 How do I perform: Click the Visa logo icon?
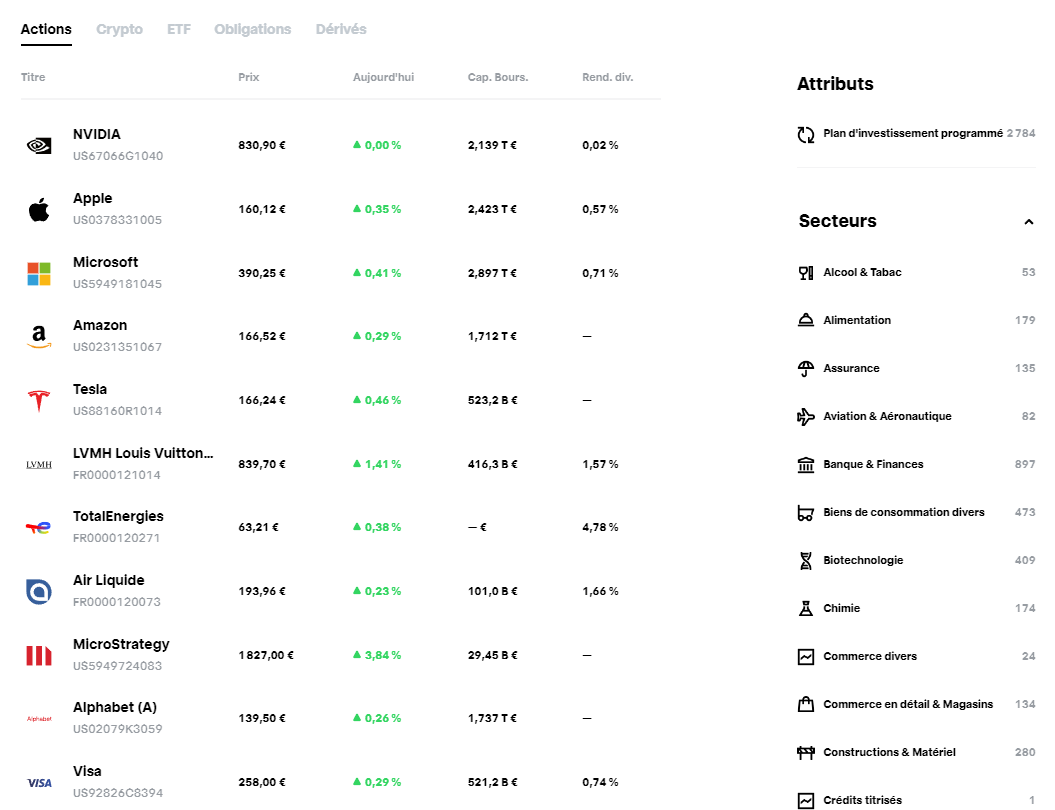click(39, 782)
